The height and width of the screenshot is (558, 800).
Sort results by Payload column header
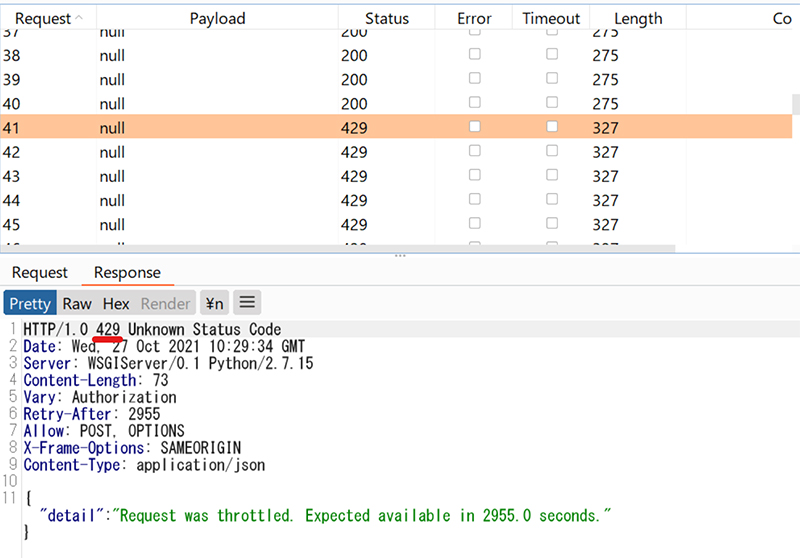[217, 18]
